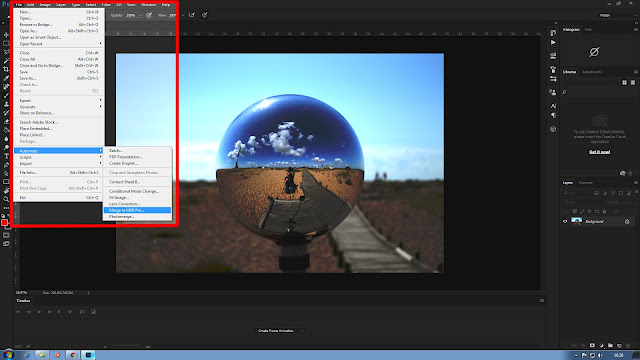
Task: Open the Histogram panel flyout menu
Action: pyautogui.click(x=636, y=29)
